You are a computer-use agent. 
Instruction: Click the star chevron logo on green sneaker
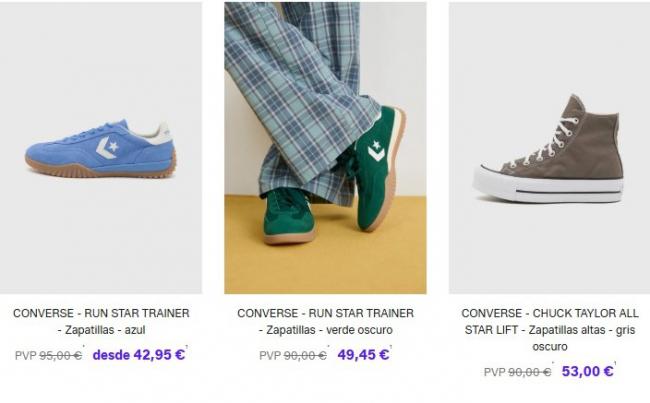tap(376, 151)
